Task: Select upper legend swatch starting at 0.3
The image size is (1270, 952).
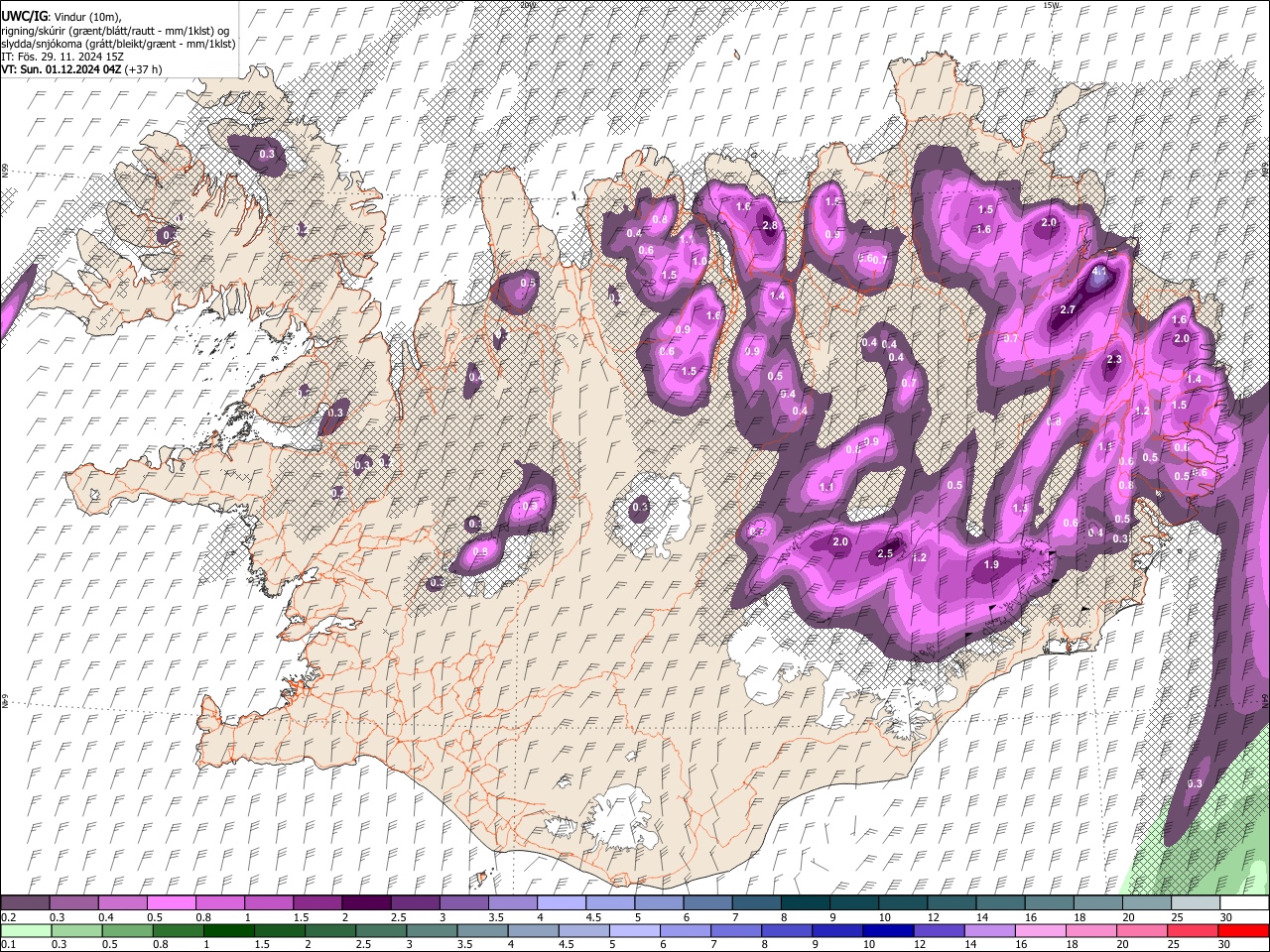Action: (x=73, y=903)
